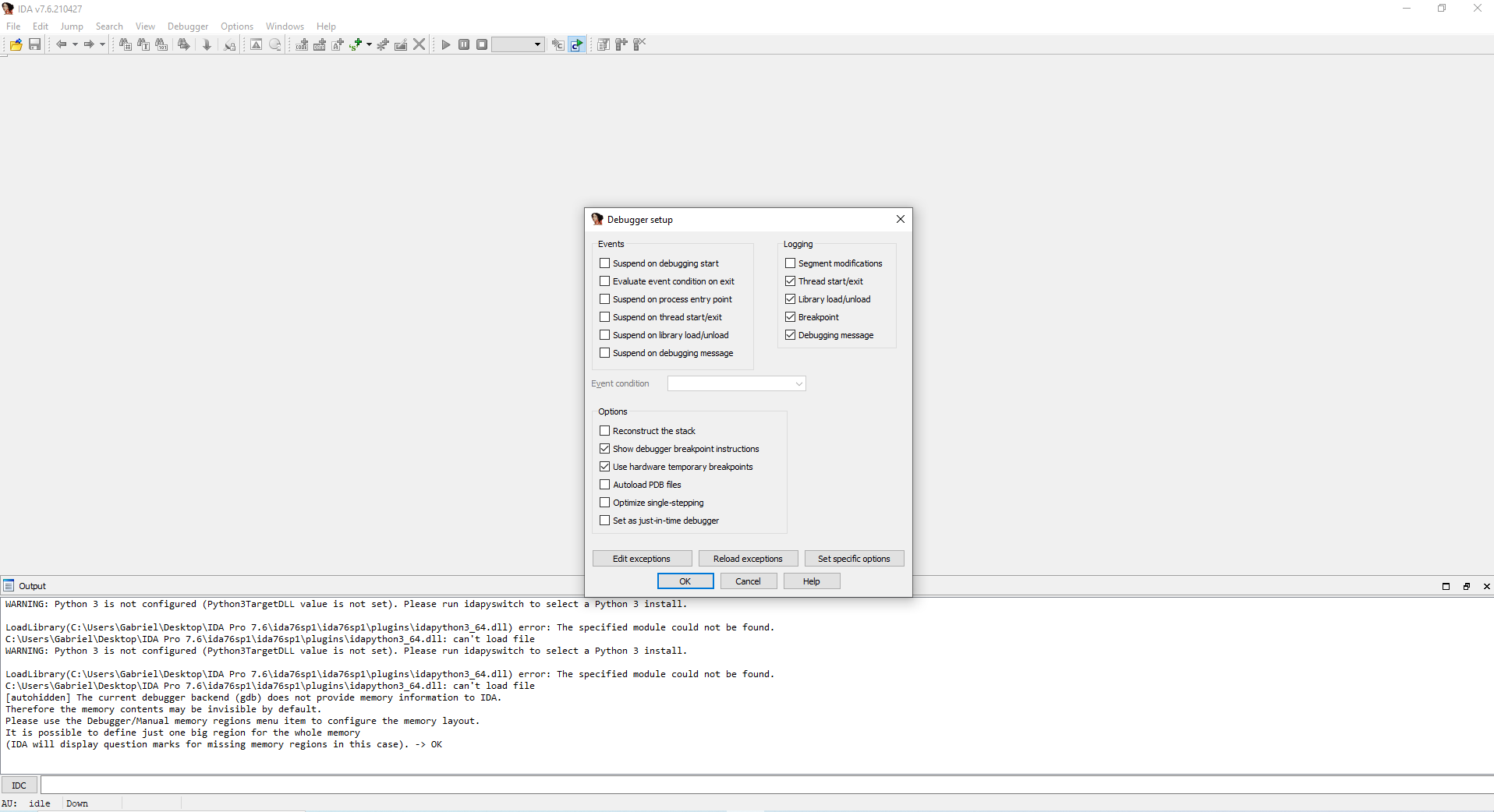The image size is (1494, 812).
Task: Click the Convert to DATA toolbar icon
Action: [320, 44]
